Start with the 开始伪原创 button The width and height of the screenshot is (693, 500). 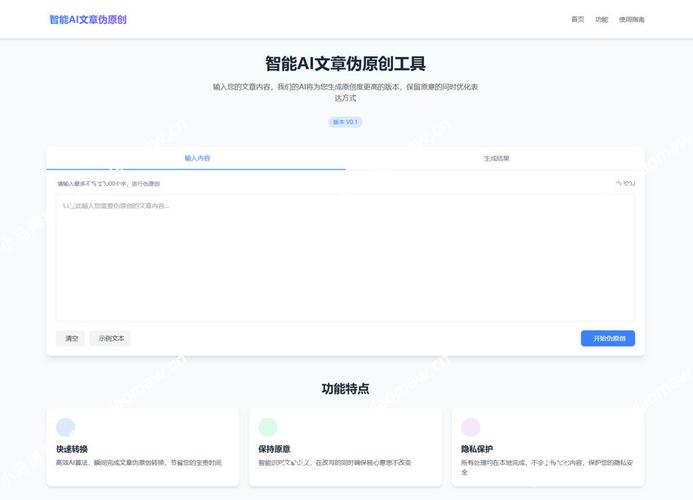pyautogui.click(x=608, y=338)
